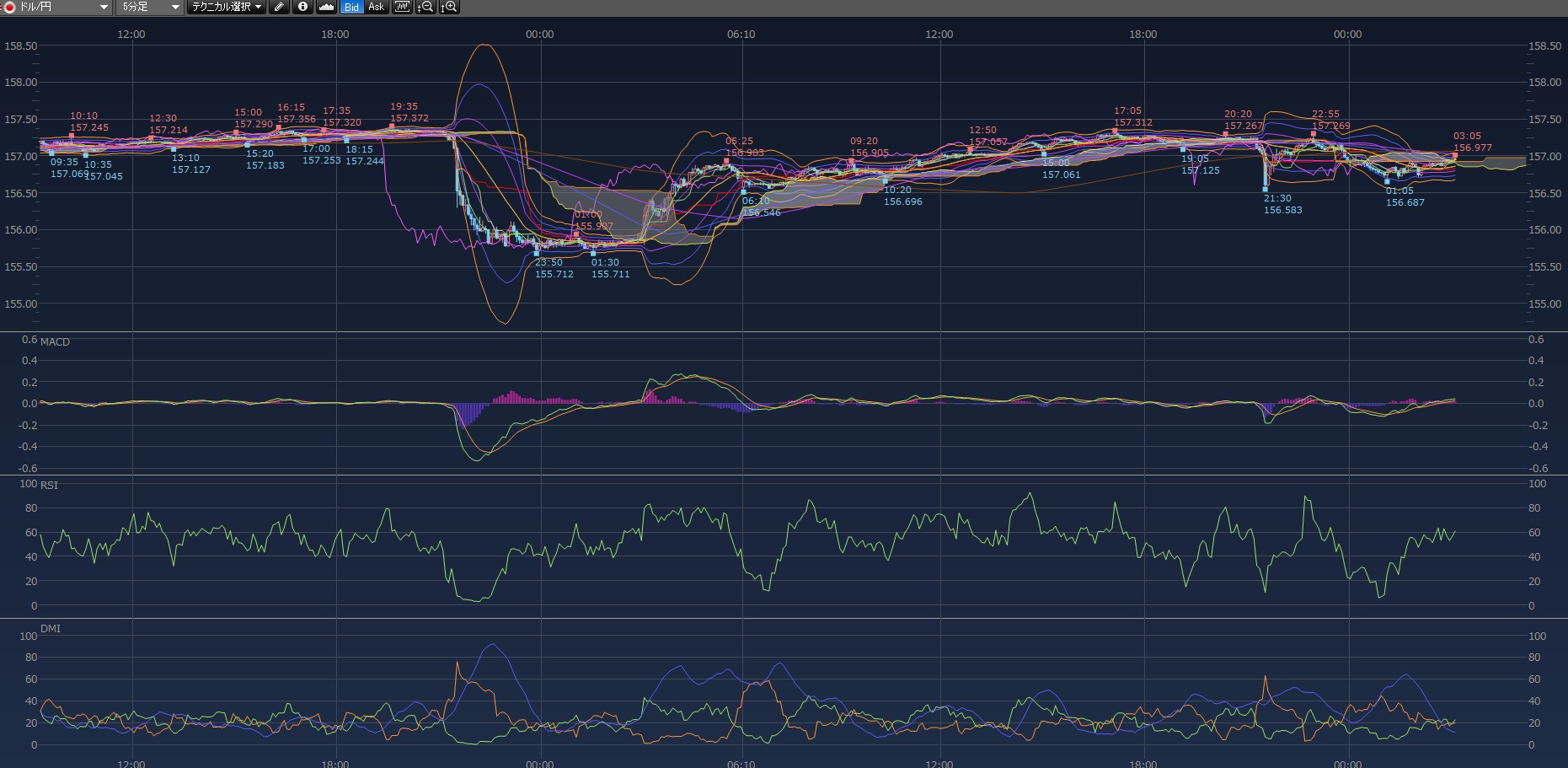
Task: Click the 21:30 low marker at 156.583
Action: point(1266,189)
